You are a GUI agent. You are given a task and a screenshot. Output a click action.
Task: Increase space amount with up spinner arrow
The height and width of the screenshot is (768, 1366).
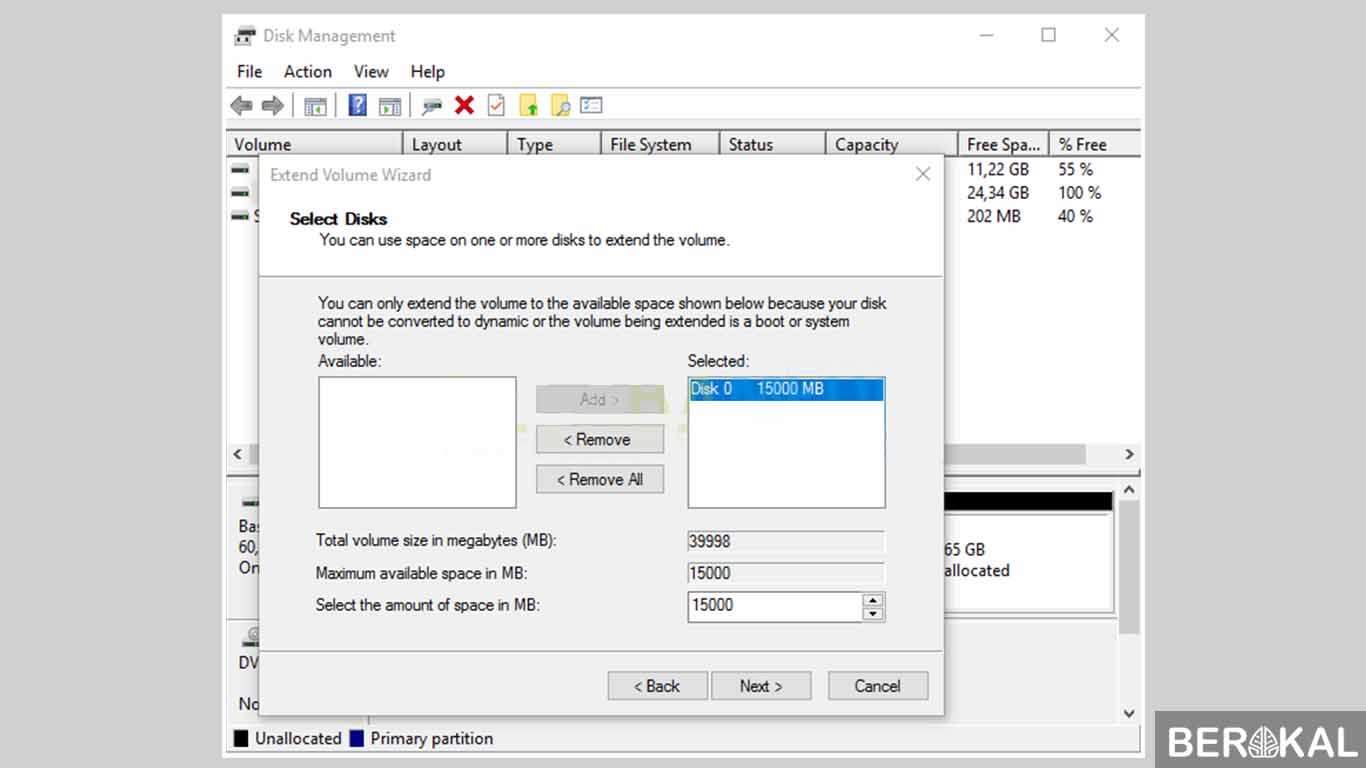pos(873,600)
